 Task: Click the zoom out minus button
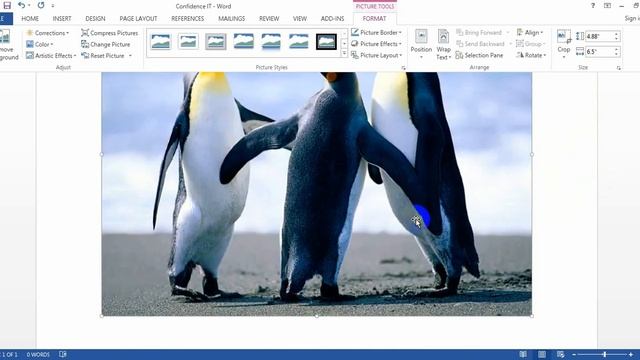click(x=574, y=355)
